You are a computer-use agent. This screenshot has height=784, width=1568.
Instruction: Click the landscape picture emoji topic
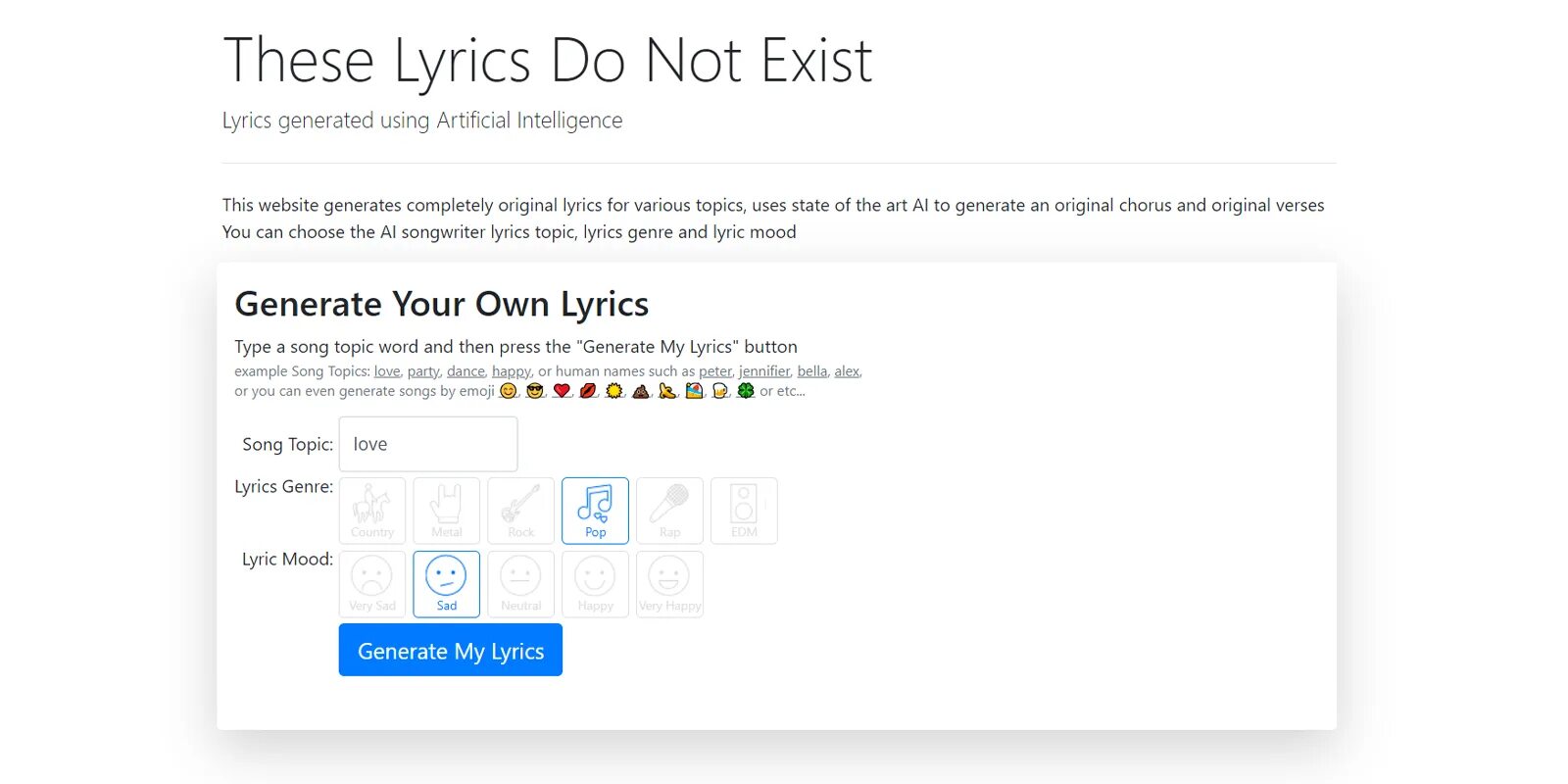point(694,391)
